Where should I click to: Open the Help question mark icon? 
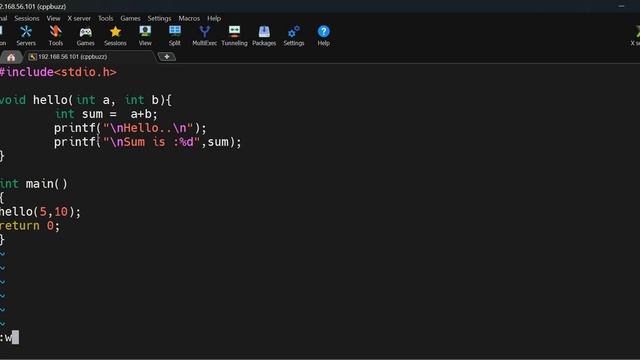point(323,36)
